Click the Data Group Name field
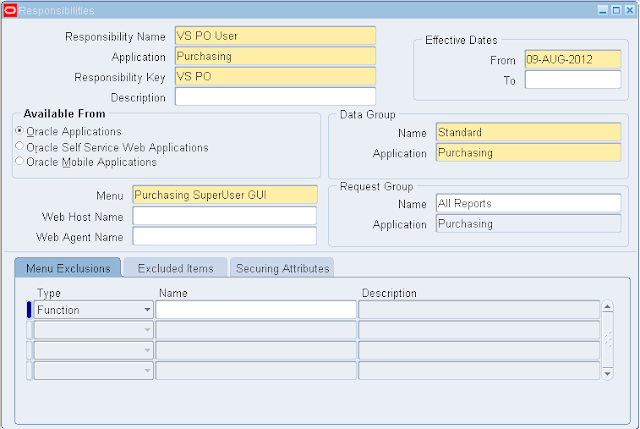640x429 pixels. [528, 132]
